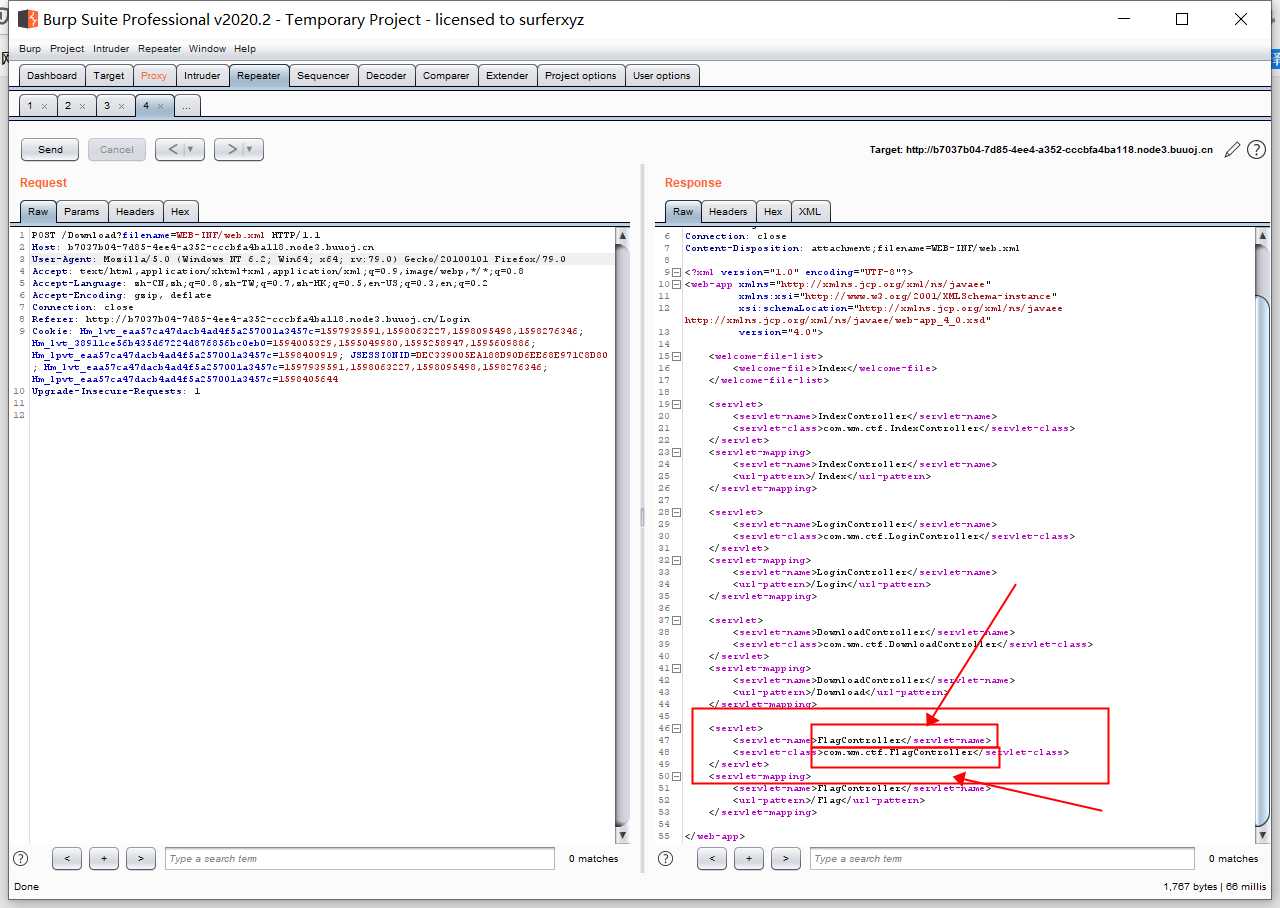Click the Request search term field
Screen dimensions: 1280x908
click(359, 858)
